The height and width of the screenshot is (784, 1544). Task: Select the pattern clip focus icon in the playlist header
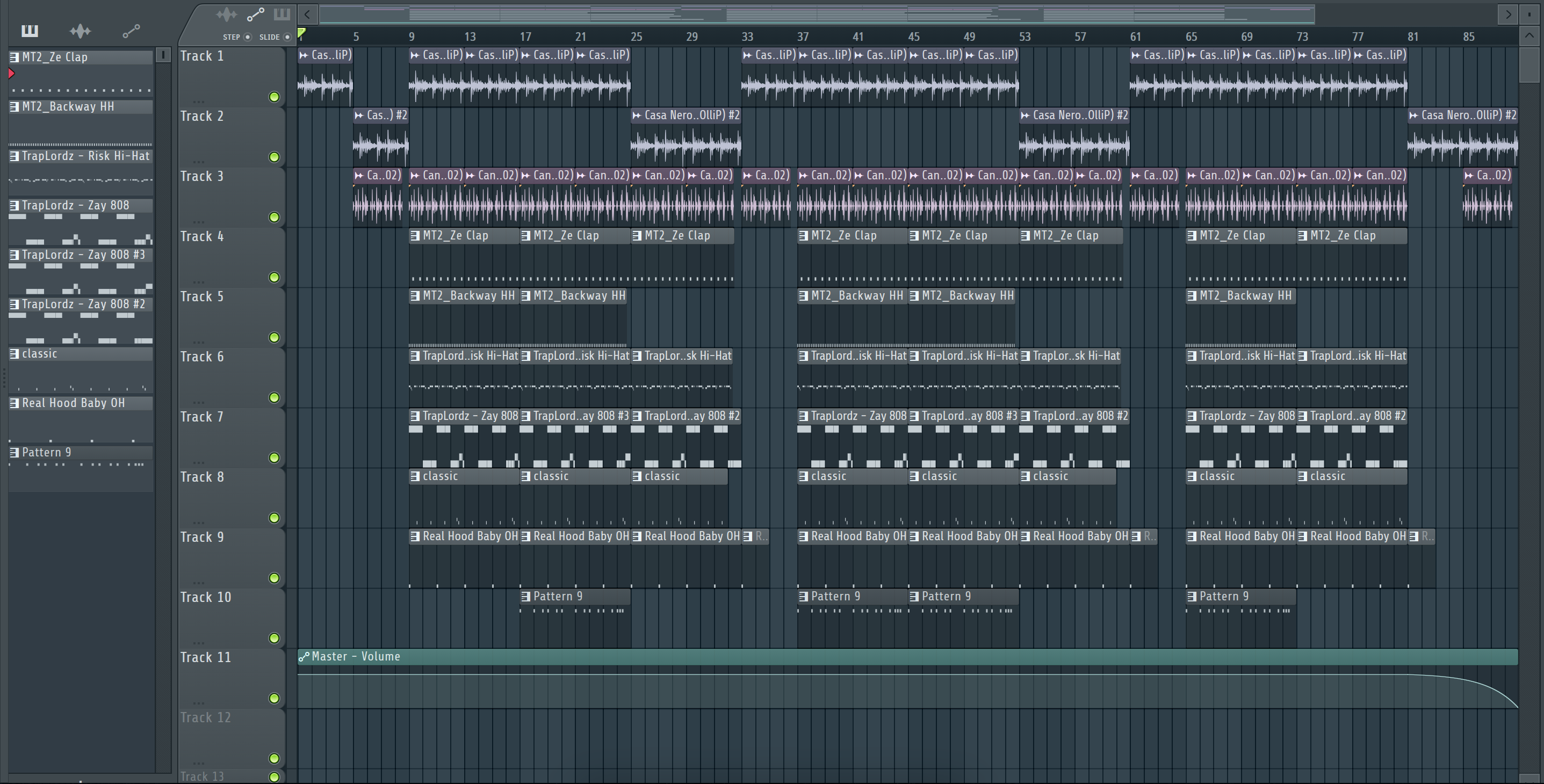(282, 14)
